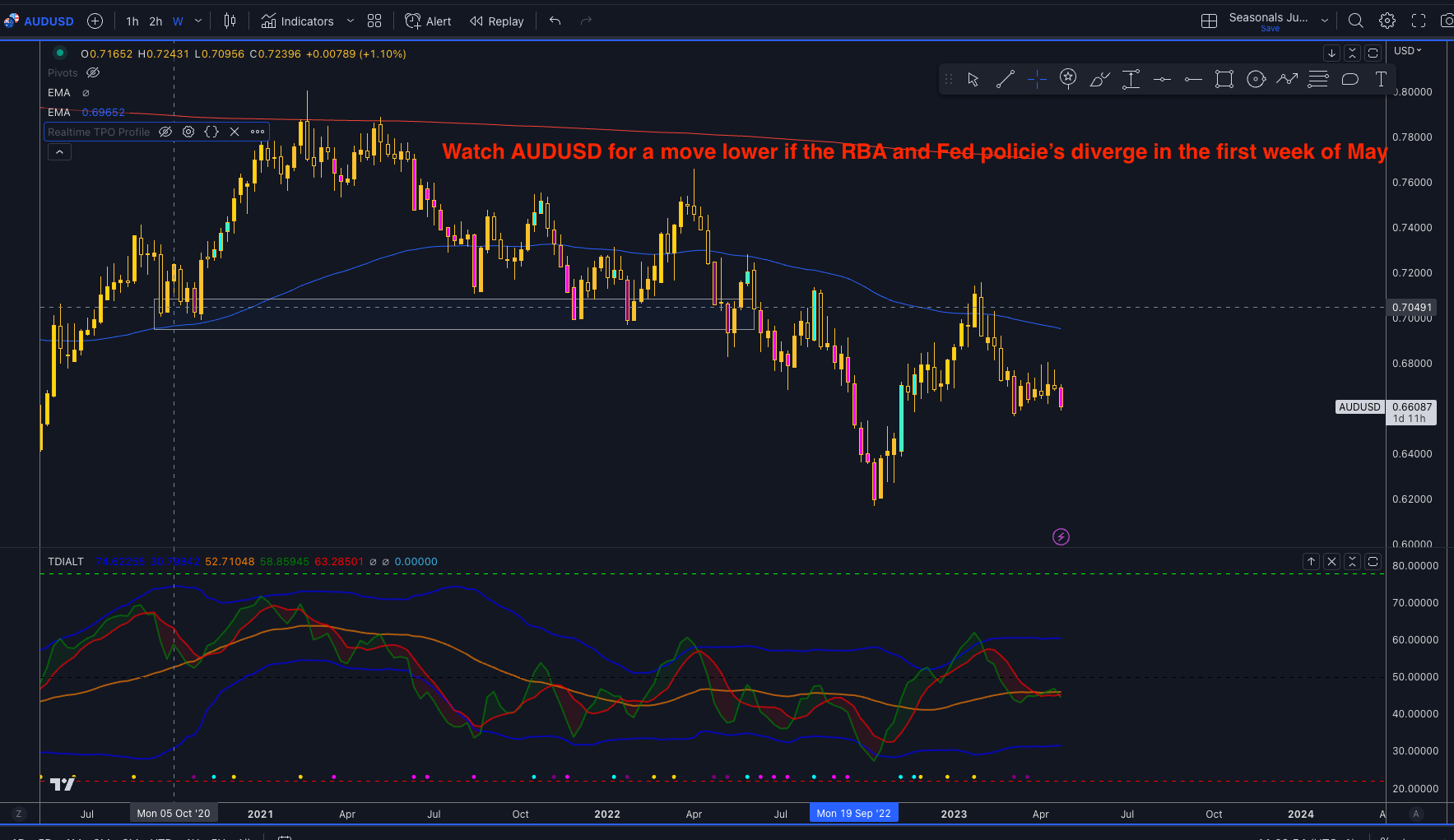Select the horizontal line tool
Screen dimensions: 1454x840
pyautogui.click(x=1162, y=79)
